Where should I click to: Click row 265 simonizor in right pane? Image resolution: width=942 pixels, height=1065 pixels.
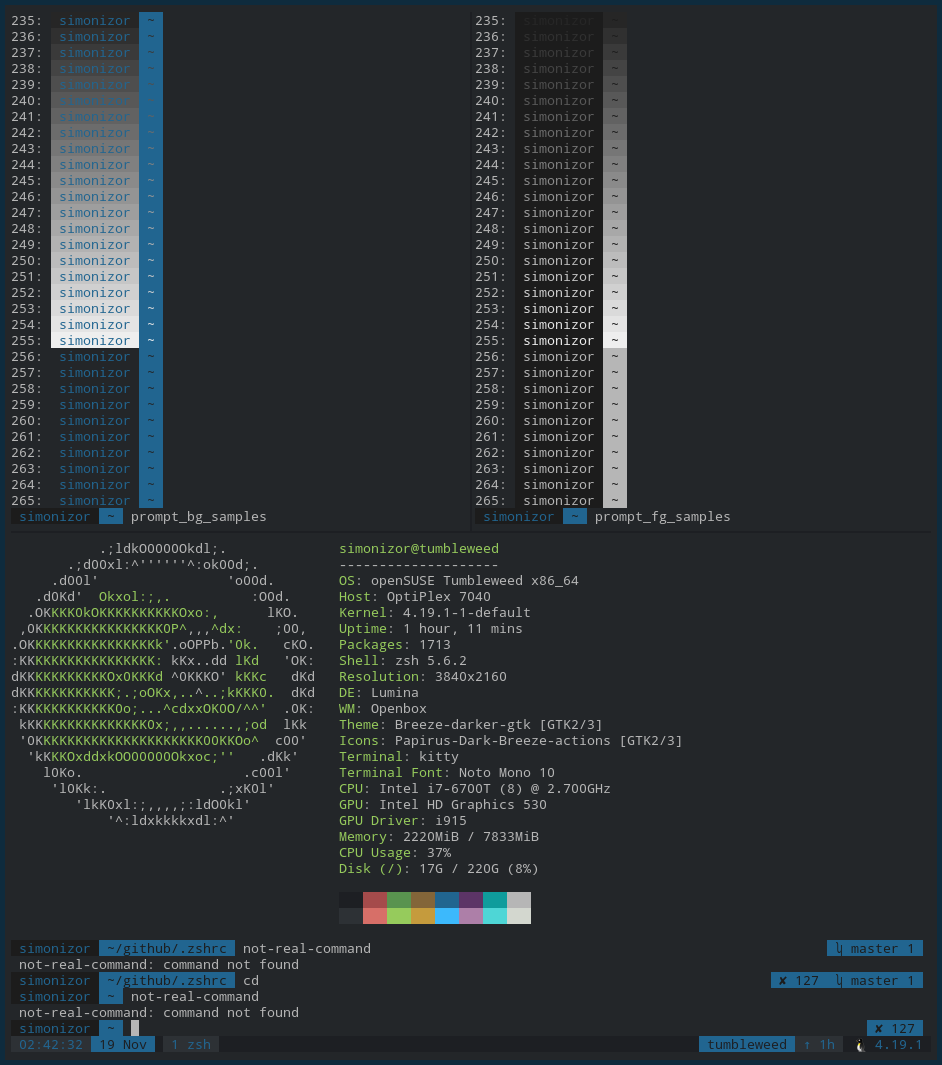pos(558,501)
